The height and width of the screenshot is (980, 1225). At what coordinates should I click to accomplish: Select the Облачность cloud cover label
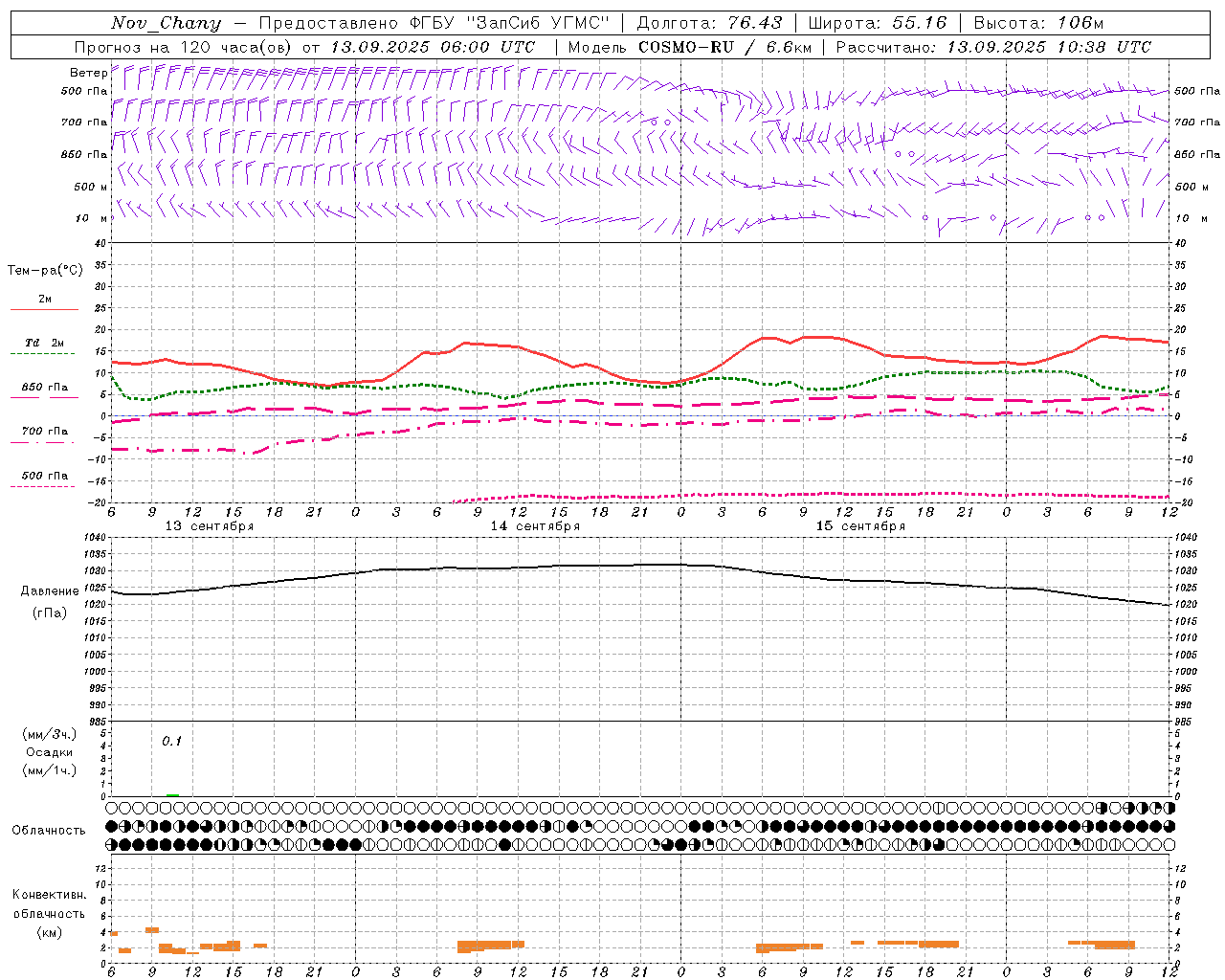[49, 830]
